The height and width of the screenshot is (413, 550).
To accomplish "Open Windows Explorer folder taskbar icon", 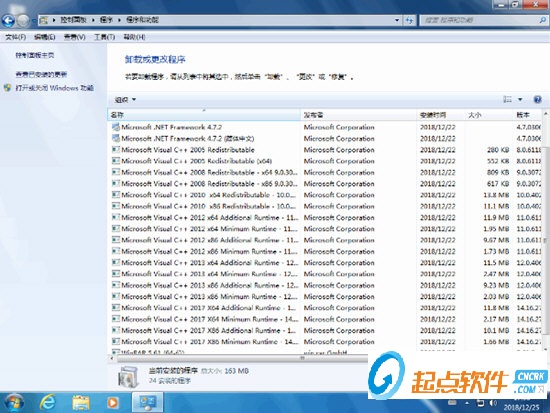I will coord(81,402).
